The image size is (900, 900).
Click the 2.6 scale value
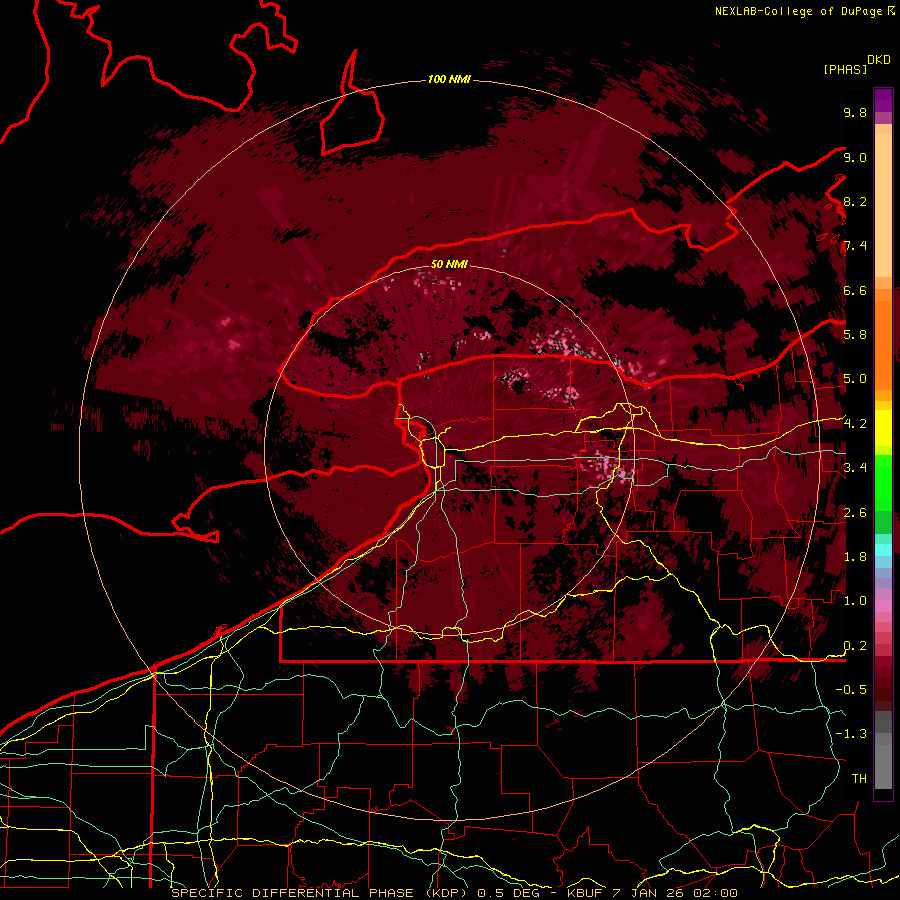click(x=855, y=512)
